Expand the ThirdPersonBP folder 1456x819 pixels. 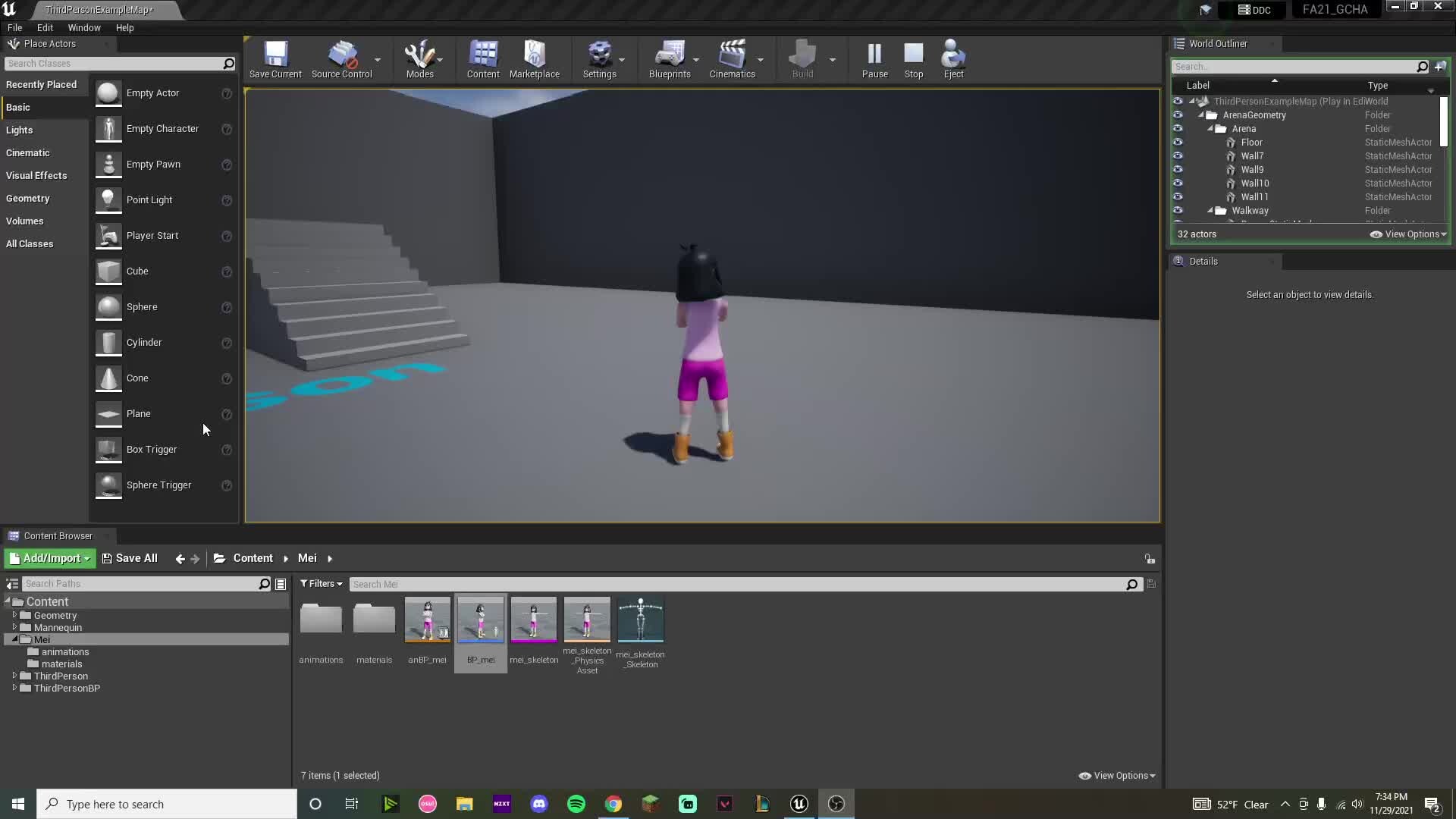click(x=14, y=689)
